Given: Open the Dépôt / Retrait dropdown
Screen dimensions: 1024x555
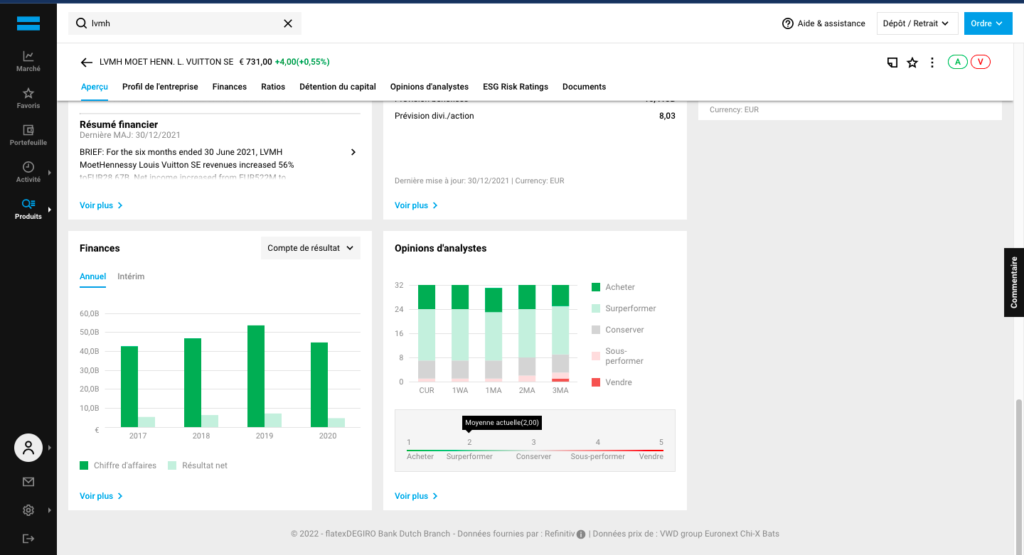Looking at the screenshot, I should point(916,24).
